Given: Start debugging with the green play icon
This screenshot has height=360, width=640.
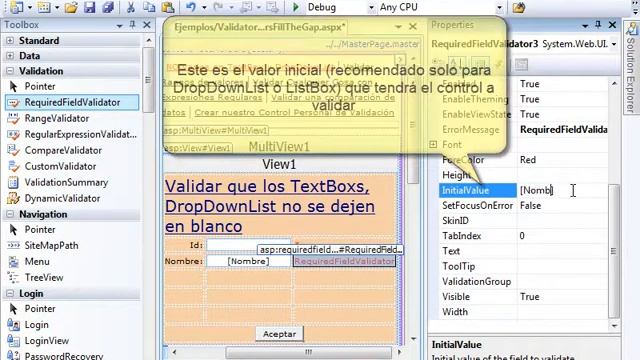Looking at the screenshot, I should click(x=296, y=7).
